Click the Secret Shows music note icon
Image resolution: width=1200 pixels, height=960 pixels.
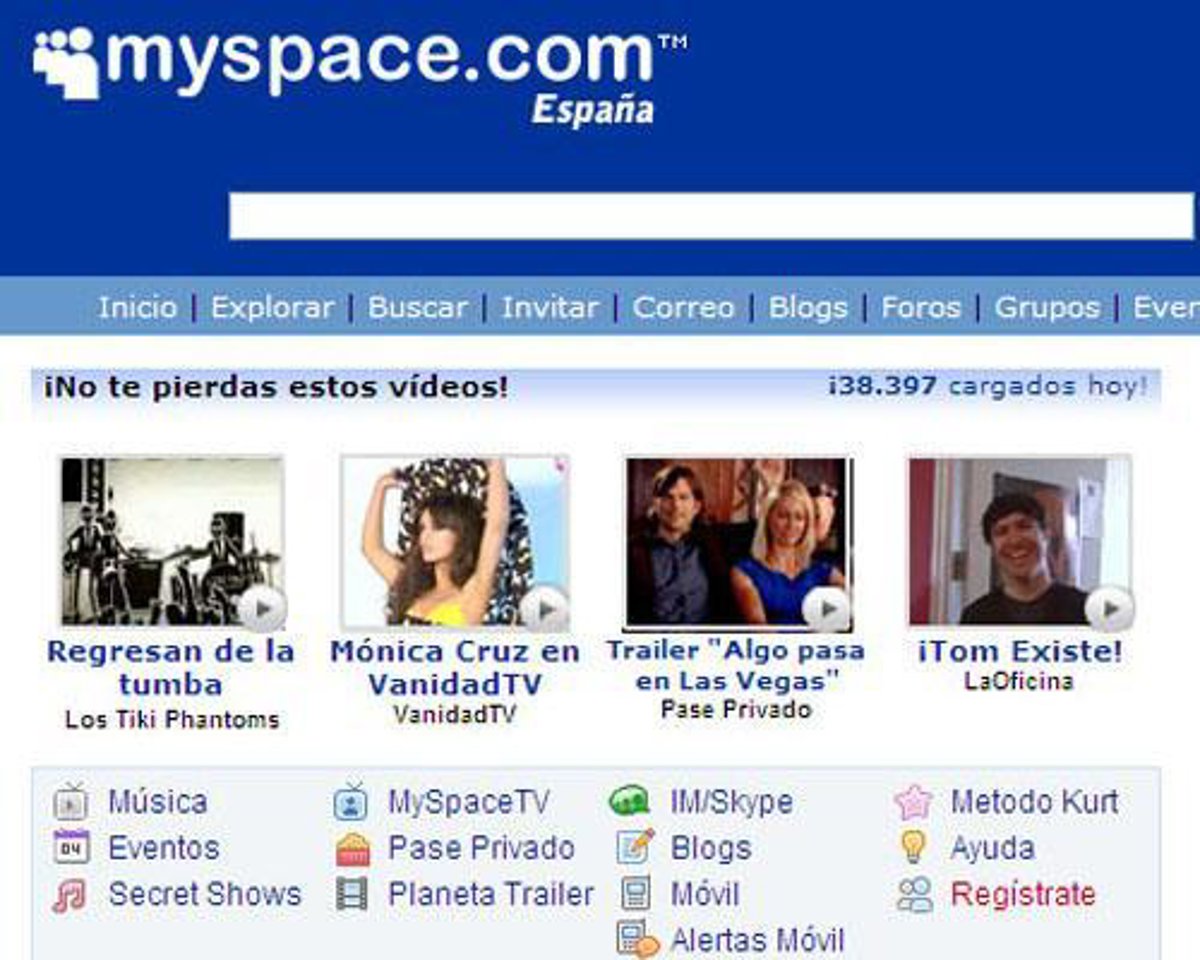point(70,894)
